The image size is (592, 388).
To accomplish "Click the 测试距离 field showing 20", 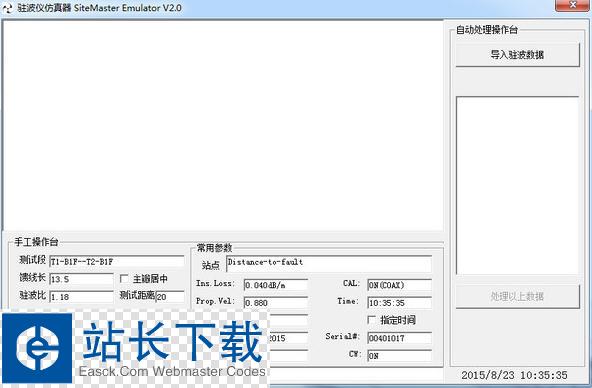I will click(170, 297).
